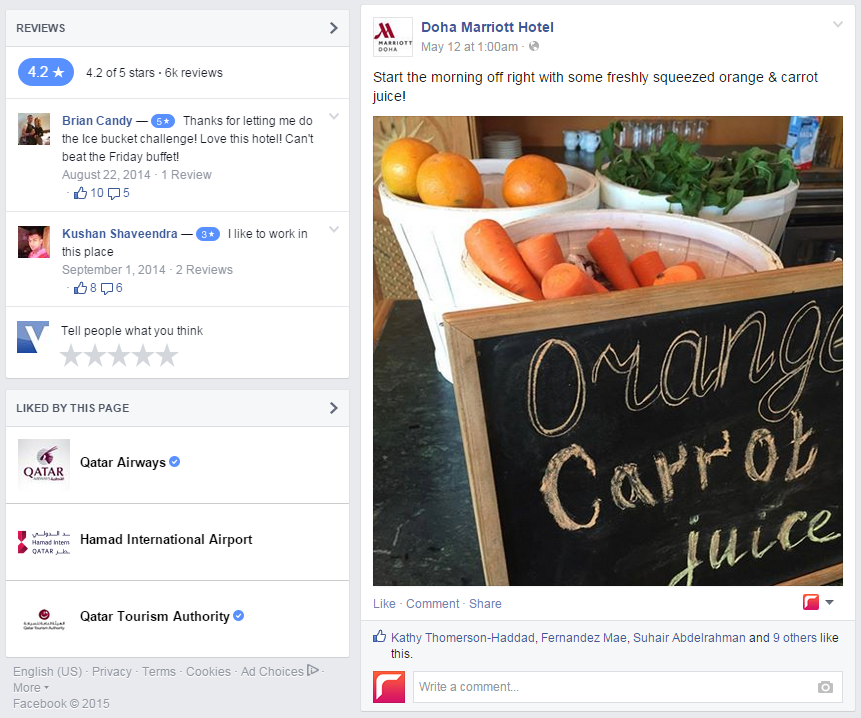This screenshot has width=861, height=718.
Task: Click the comment bubble icon on Kushan Shaveendra's review
Action: (x=107, y=289)
